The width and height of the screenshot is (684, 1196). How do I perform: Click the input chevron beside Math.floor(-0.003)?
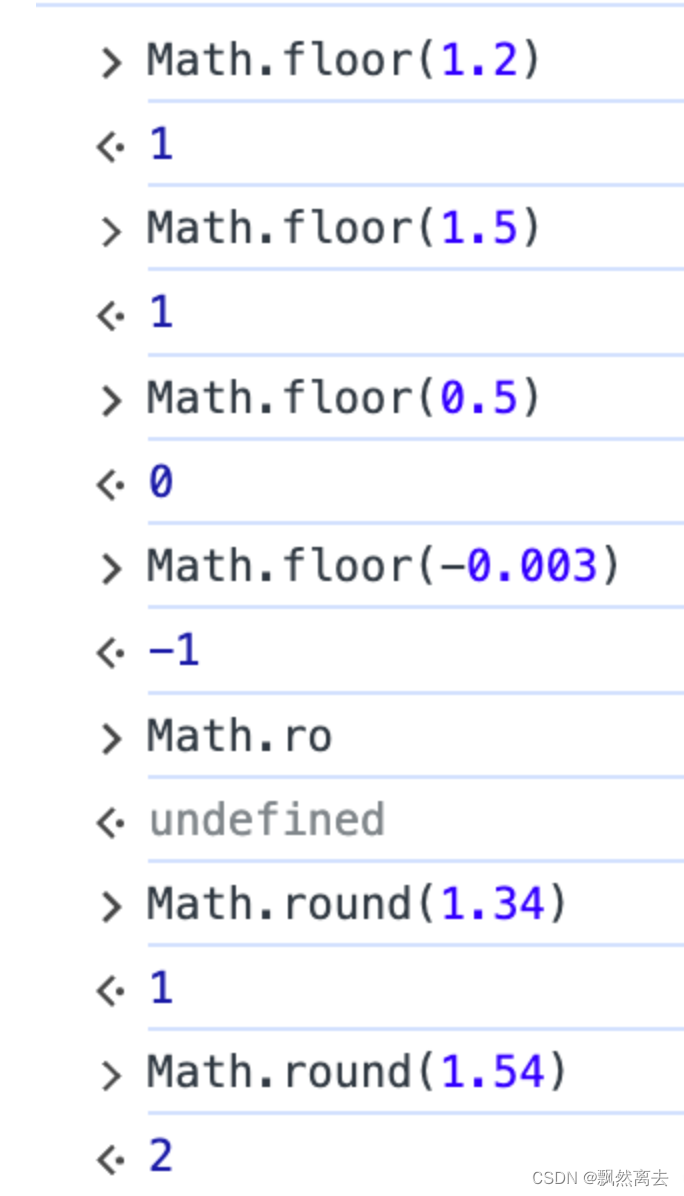point(111,569)
